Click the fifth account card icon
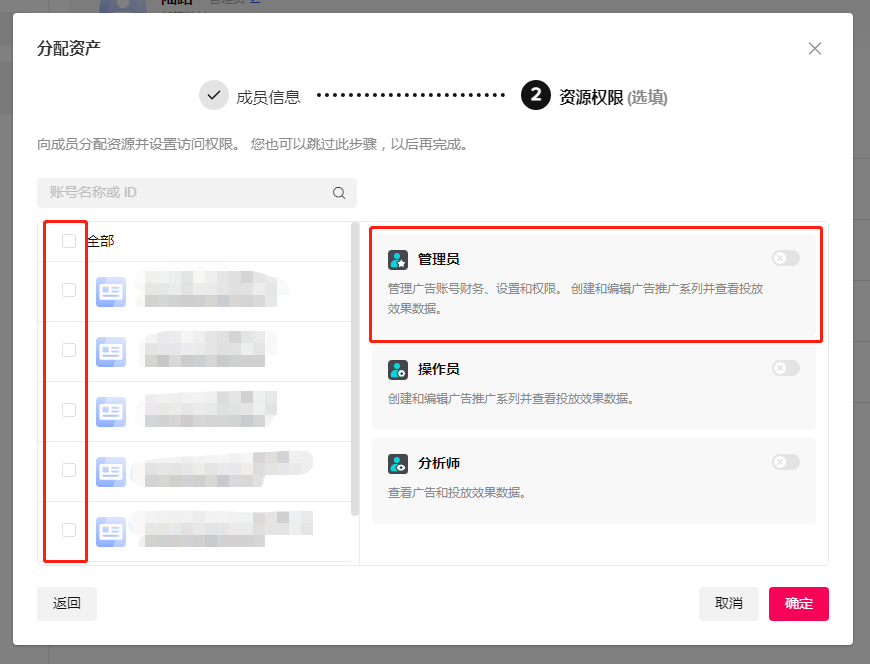Image resolution: width=870 pixels, height=664 pixels. coord(111,531)
